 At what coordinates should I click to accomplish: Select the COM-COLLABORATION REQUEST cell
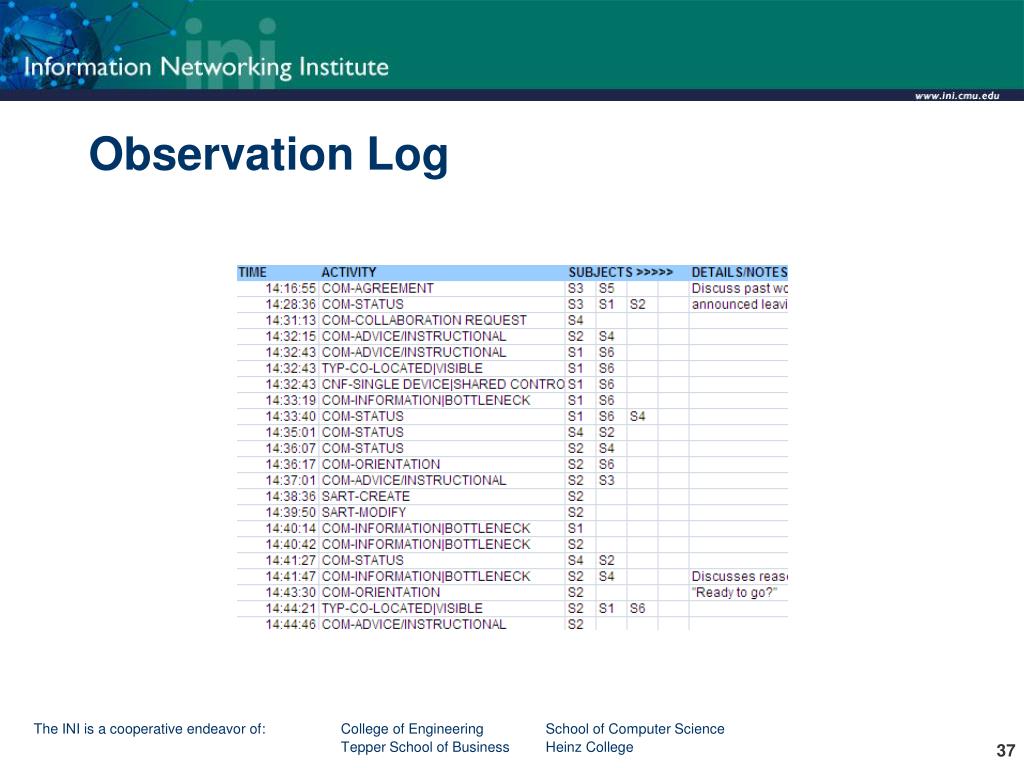[x=424, y=321]
